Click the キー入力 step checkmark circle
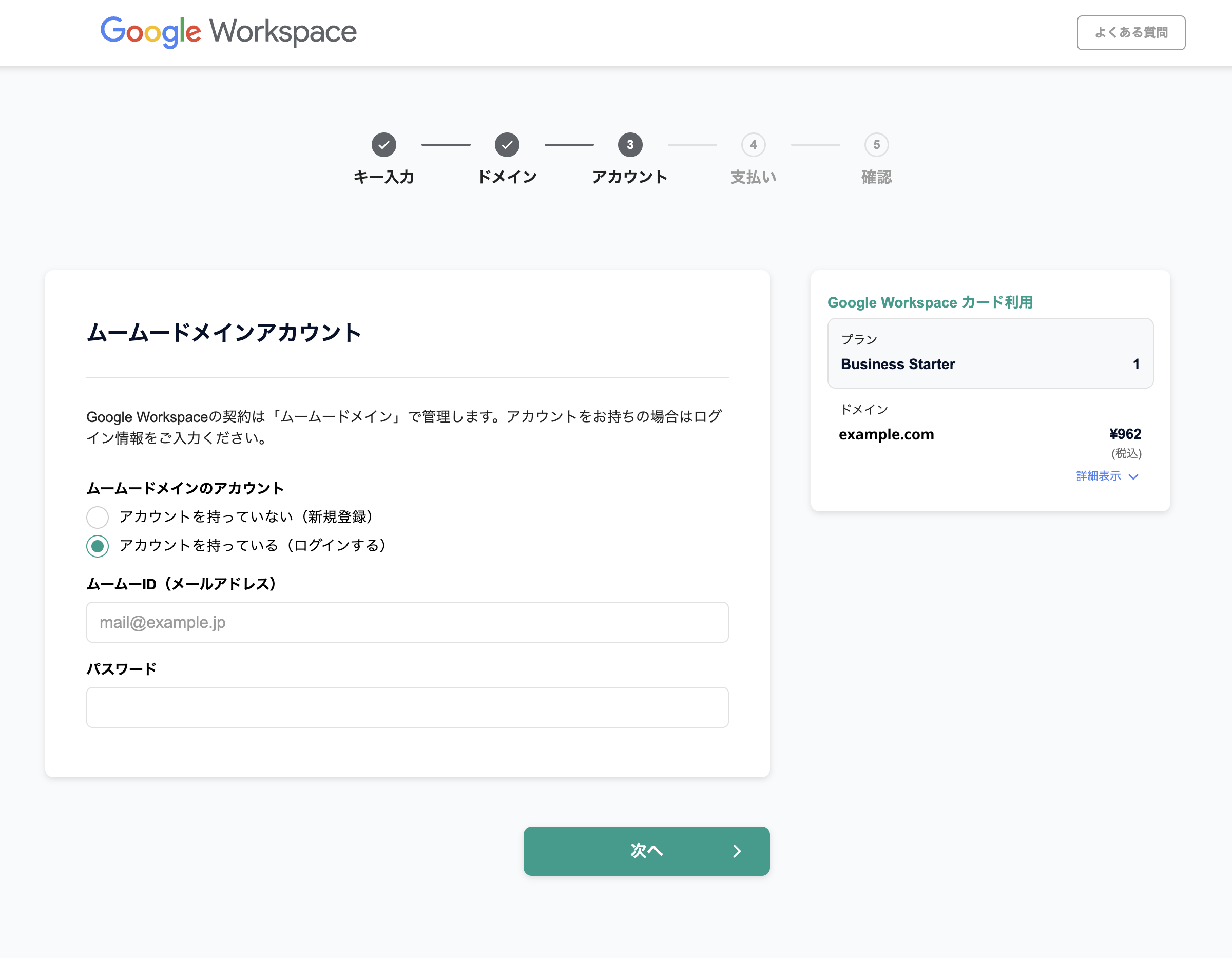The height and width of the screenshot is (958, 1232). pyautogui.click(x=383, y=145)
